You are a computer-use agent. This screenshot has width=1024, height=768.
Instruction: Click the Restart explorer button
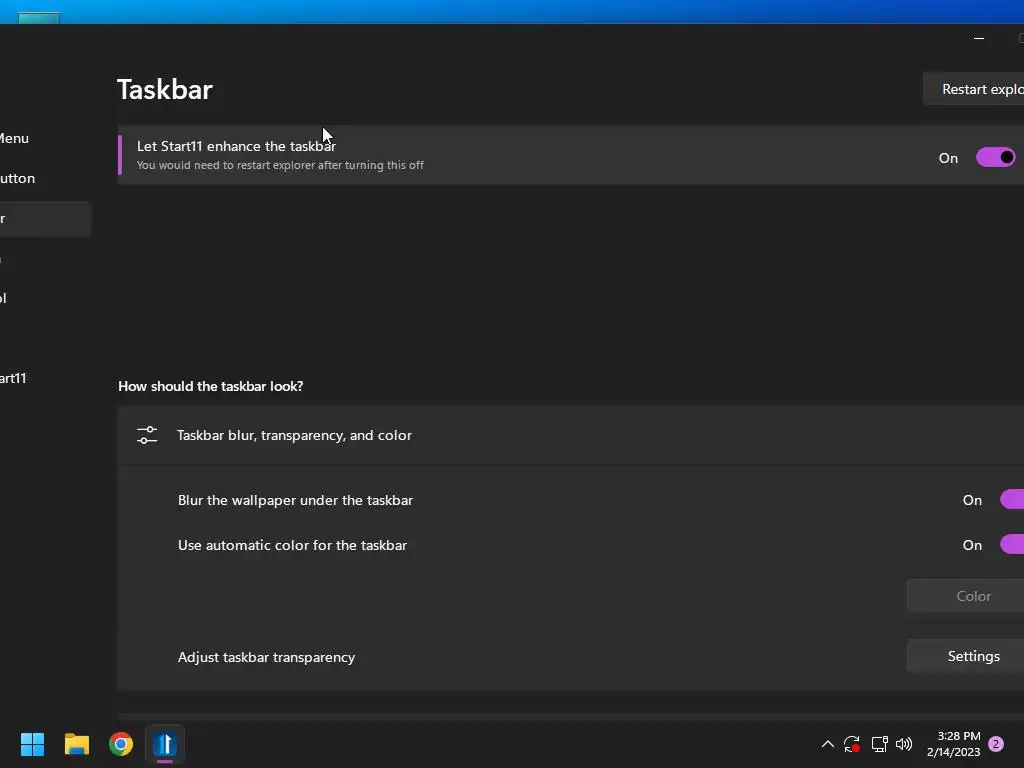(974, 89)
